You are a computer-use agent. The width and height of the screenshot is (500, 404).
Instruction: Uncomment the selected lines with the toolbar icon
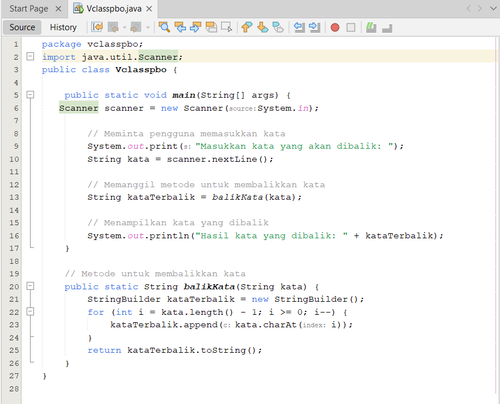click(387, 28)
